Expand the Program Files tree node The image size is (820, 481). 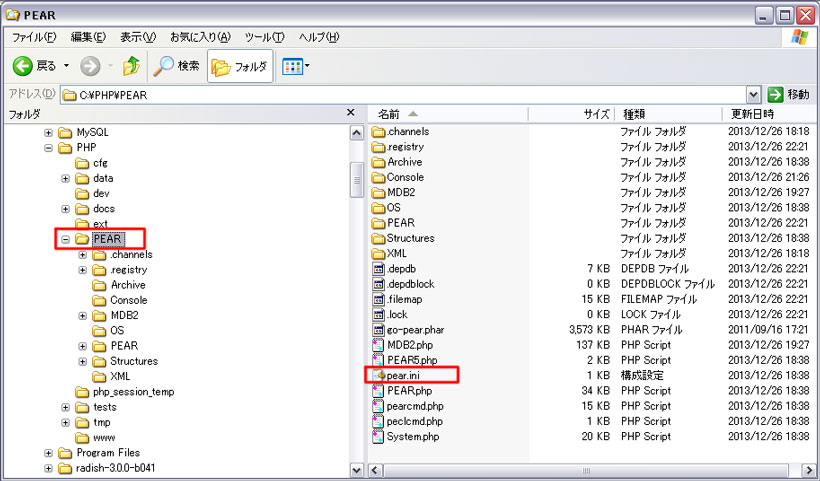click(48, 453)
